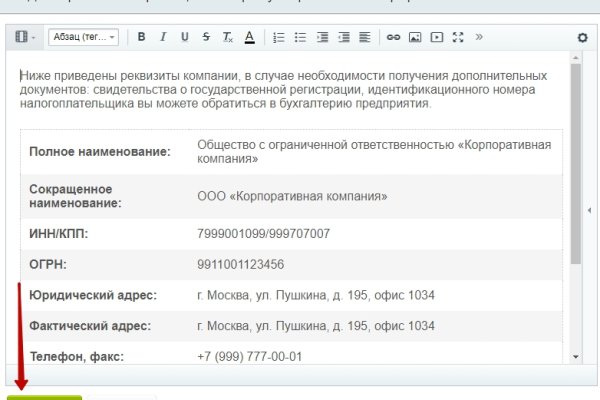600x400 pixels.
Task: Apply italic formatting
Action: pyautogui.click(x=162, y=37)
